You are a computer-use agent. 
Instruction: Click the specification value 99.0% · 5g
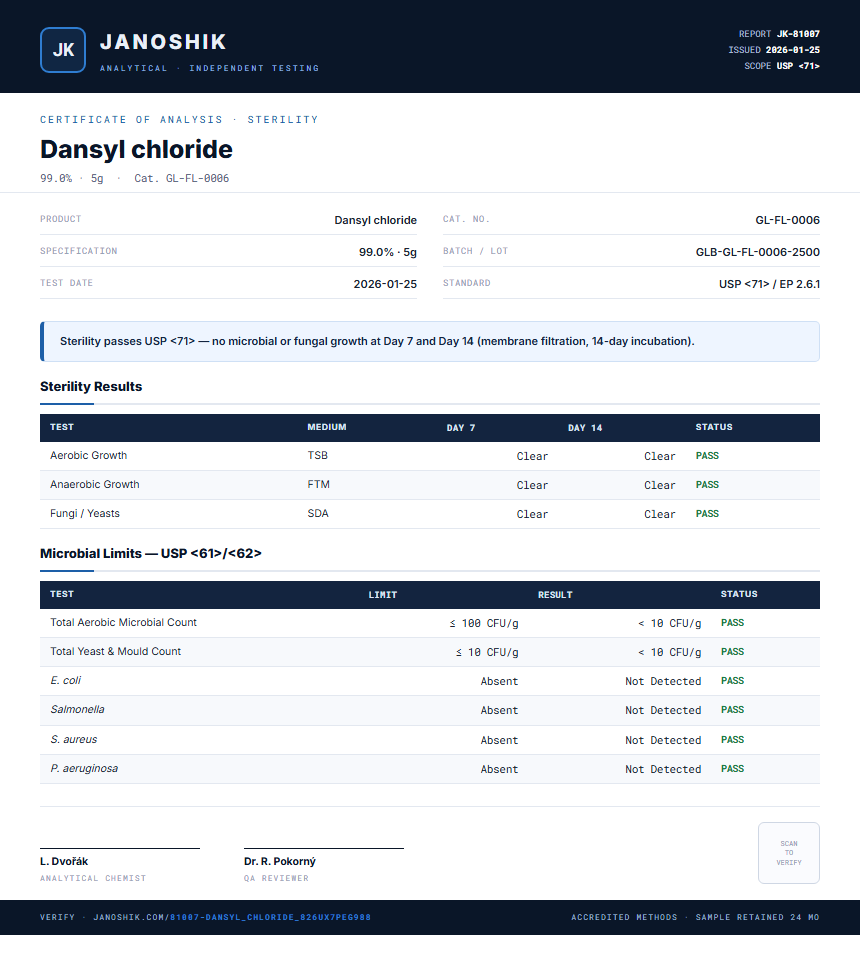click(x=388, y=252)
